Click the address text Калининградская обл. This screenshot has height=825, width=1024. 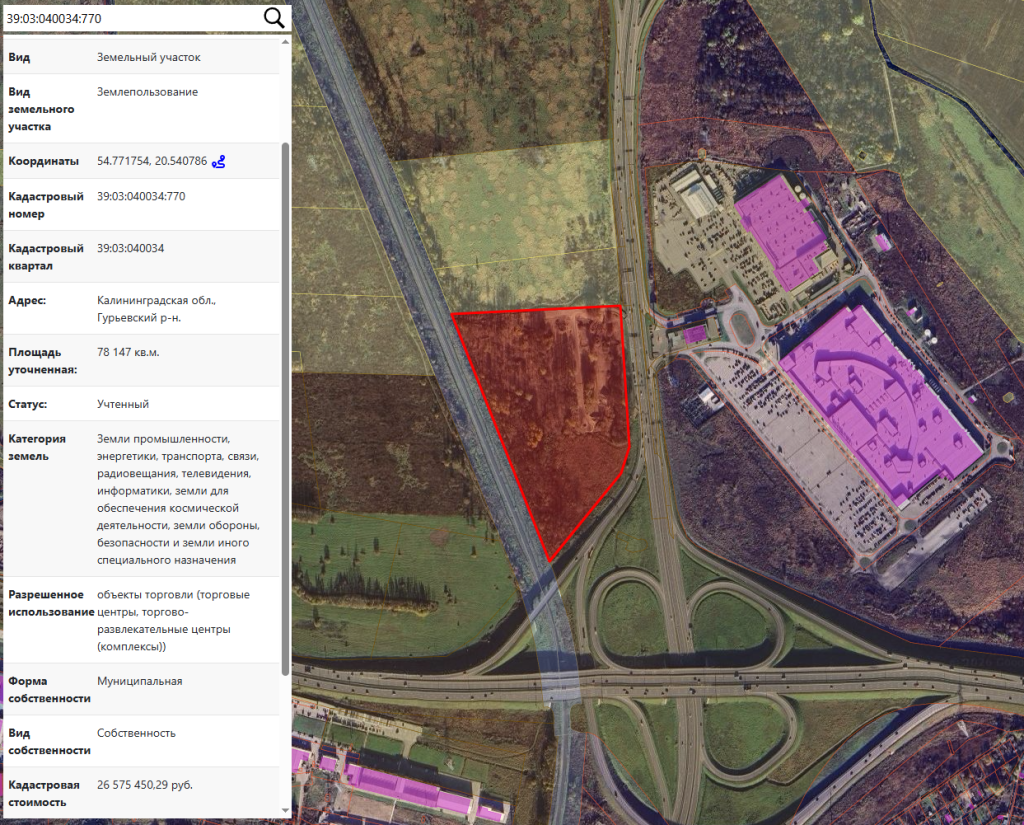[157, 300]
